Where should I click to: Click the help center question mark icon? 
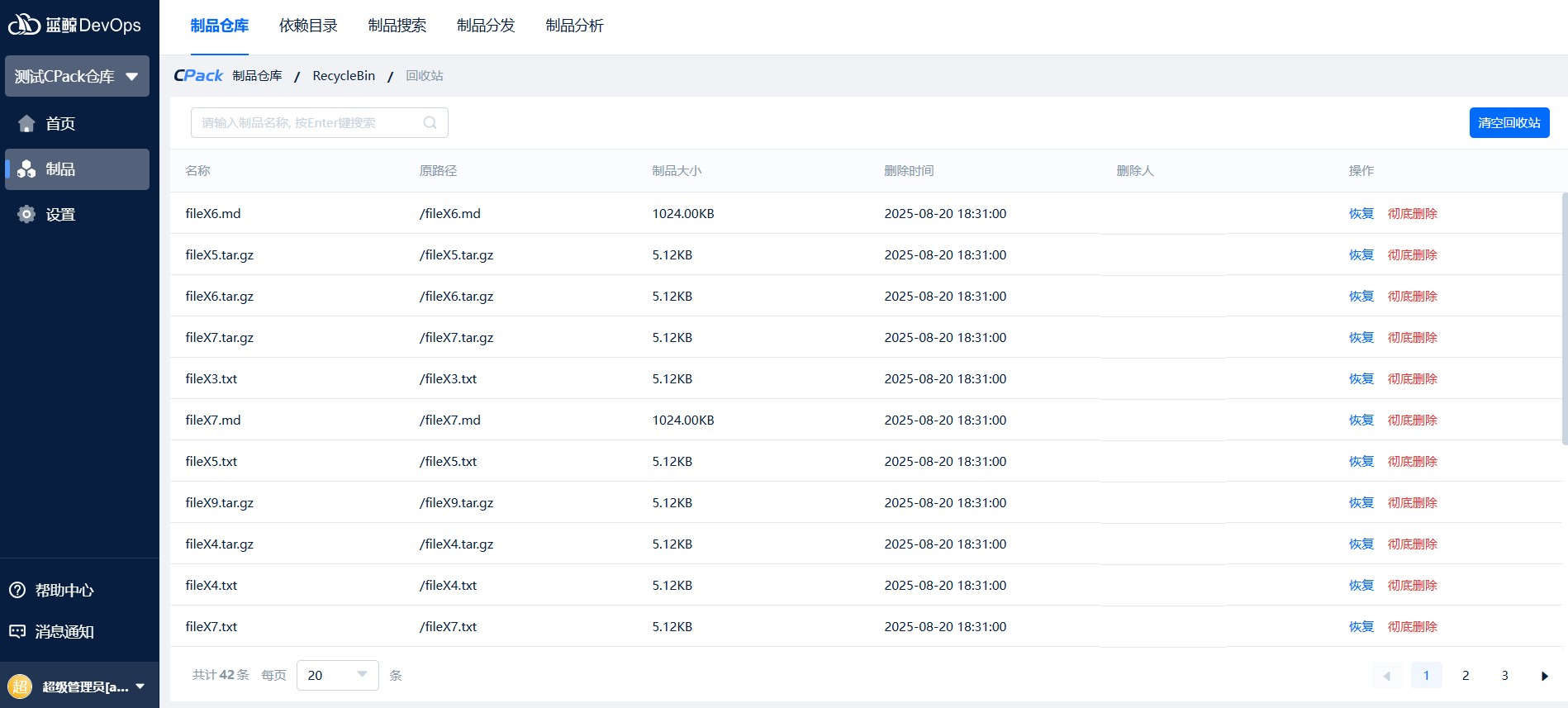pos(17,590)
